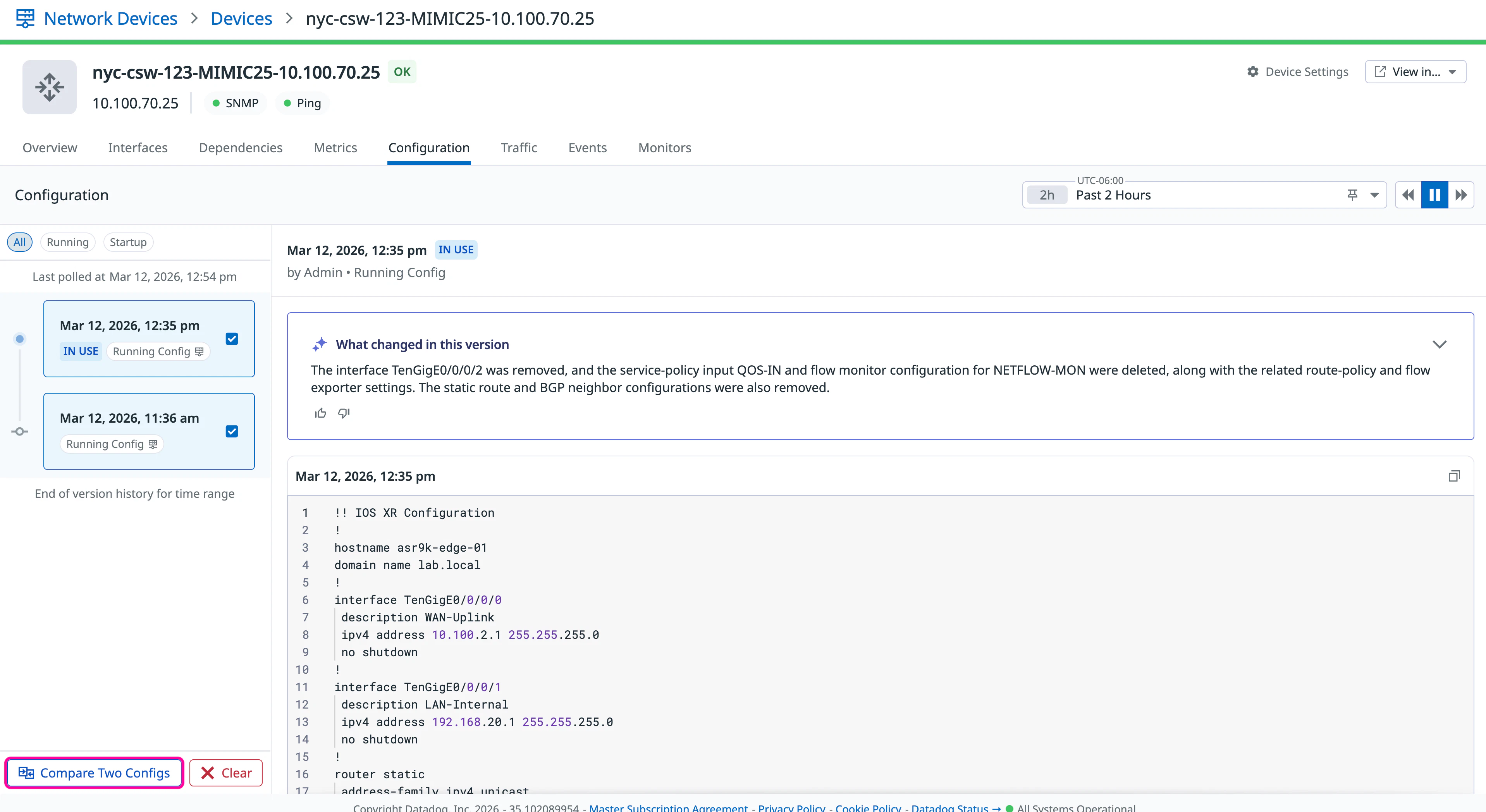Click the Network Devices breadcrumb icon

[x=25, y=18]
